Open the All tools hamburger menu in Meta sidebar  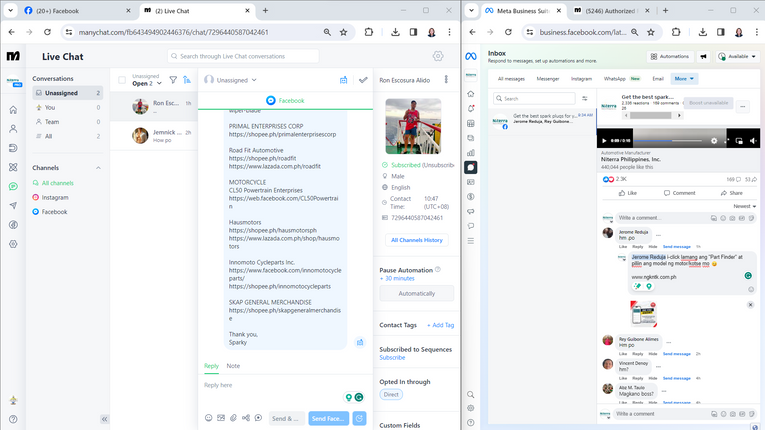[470, 241]
